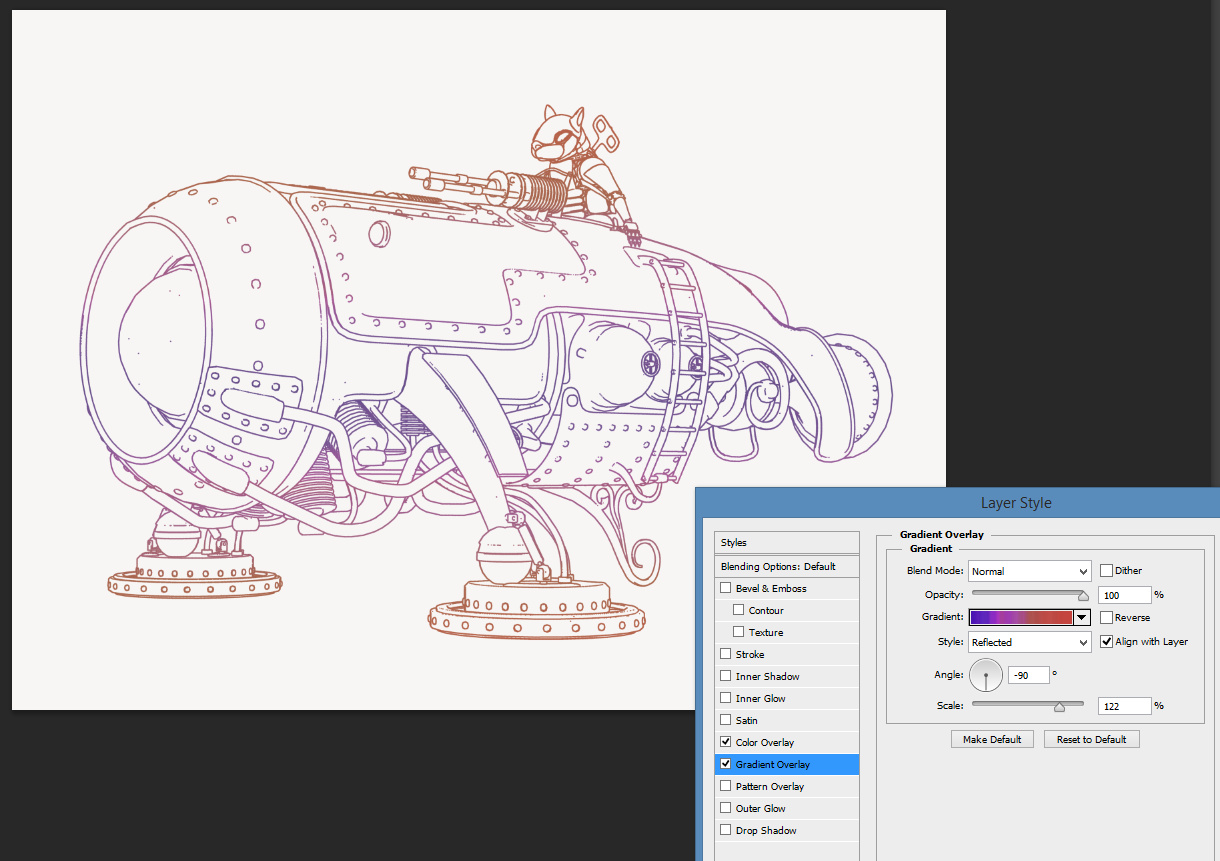Turn on the Drop Shadow checkbox

click(726, 831)
